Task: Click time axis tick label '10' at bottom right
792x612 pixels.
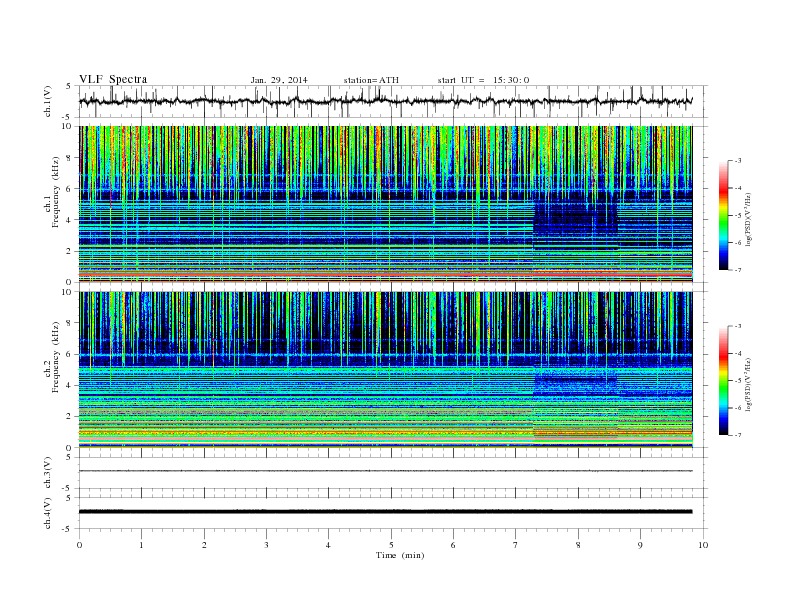Action: (703, 545)
